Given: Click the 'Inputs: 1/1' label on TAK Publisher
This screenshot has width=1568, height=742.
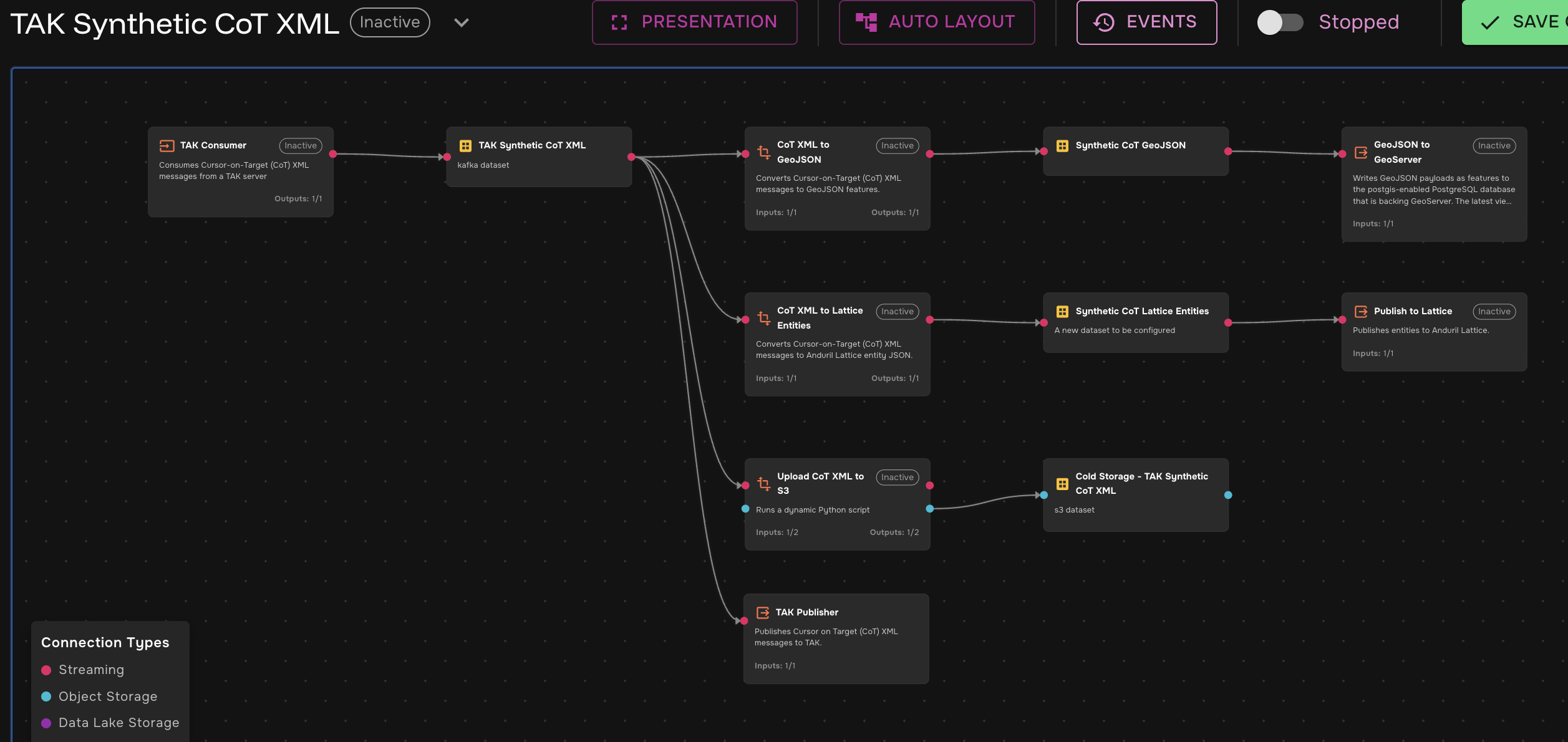Looking at the screenshot, I should [775, 666].
